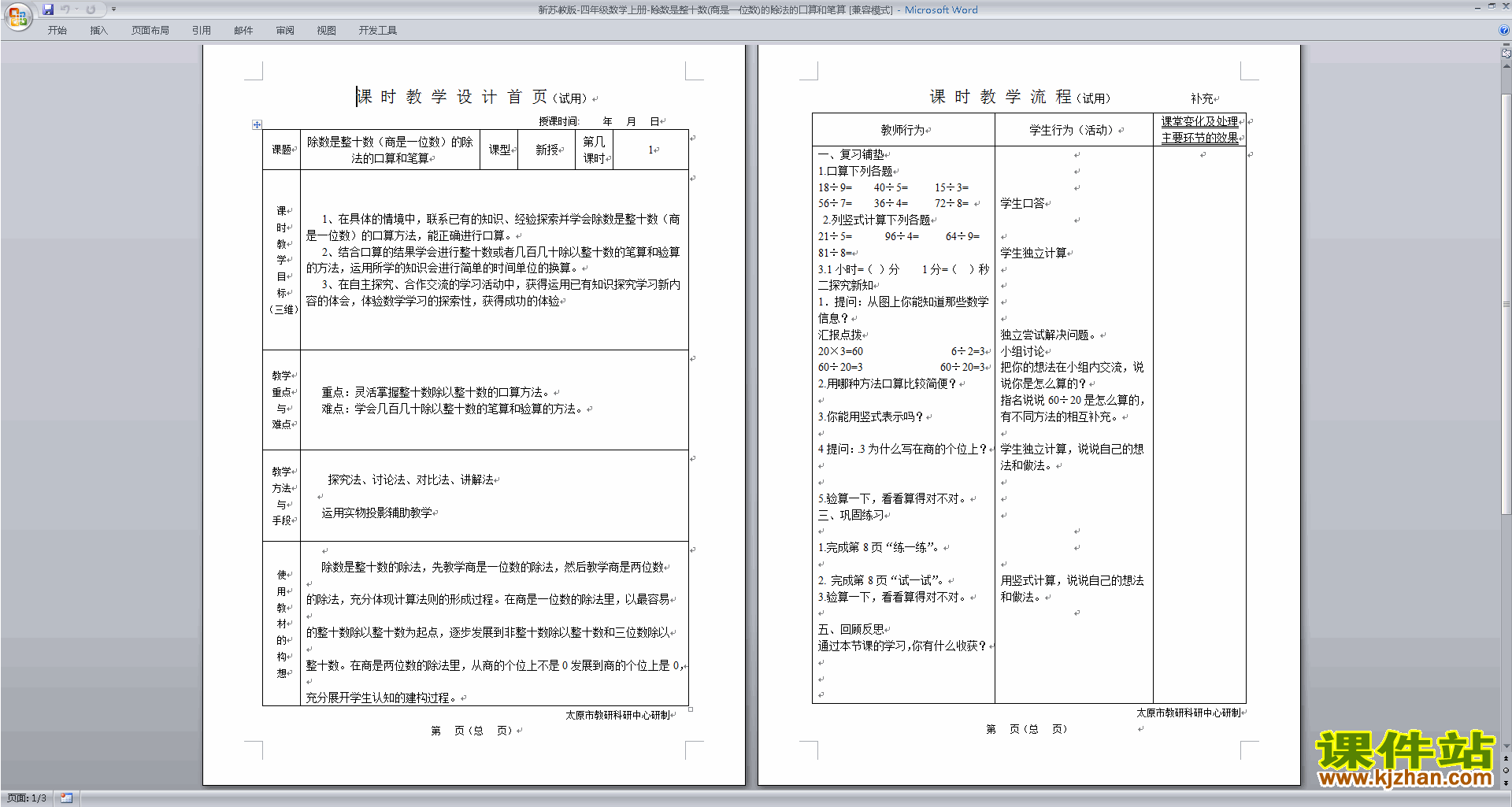
Task: Click the 重点：灵活掌握 text line
Action: [437, 392]
